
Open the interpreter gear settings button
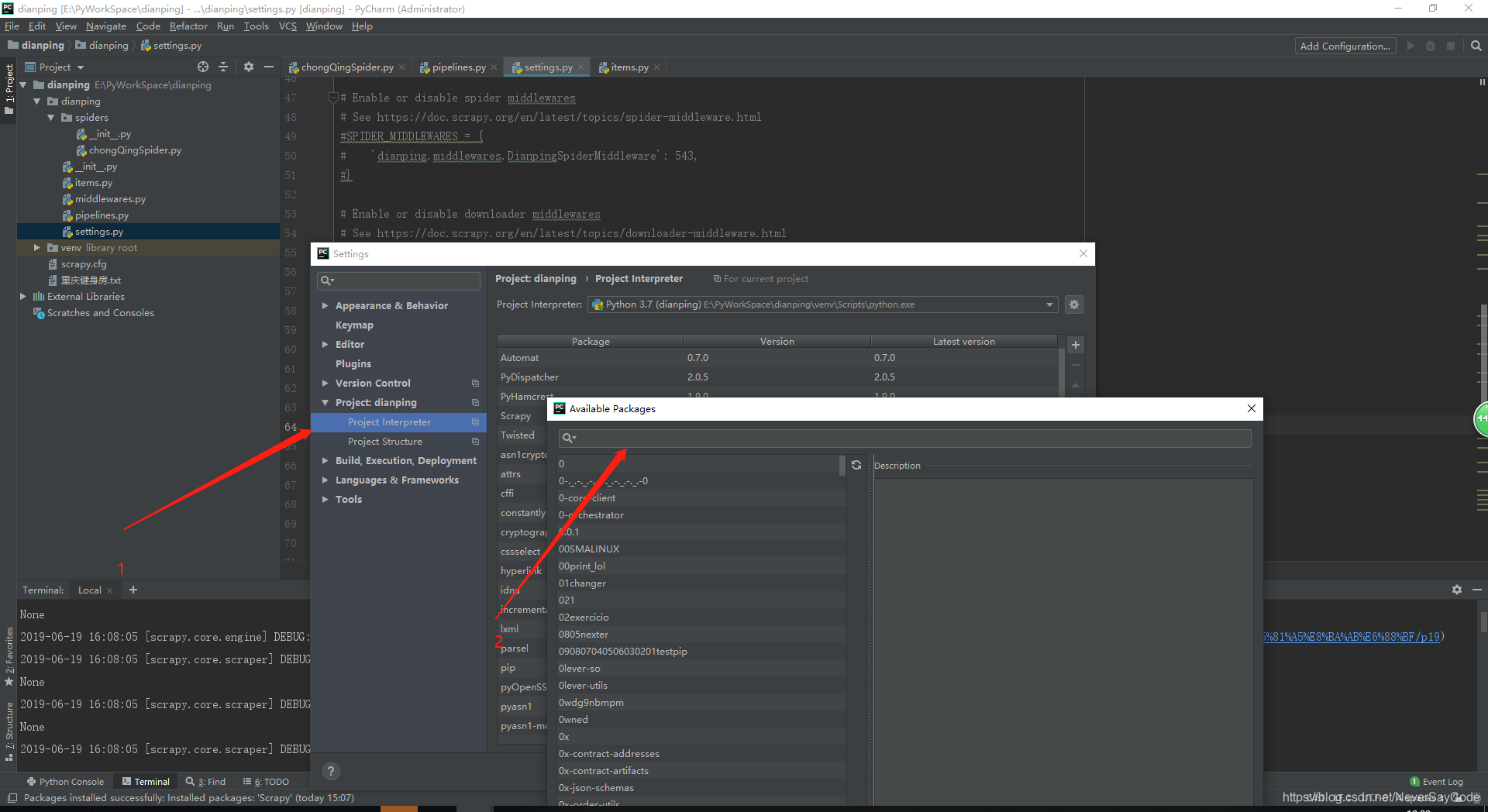1074,304
